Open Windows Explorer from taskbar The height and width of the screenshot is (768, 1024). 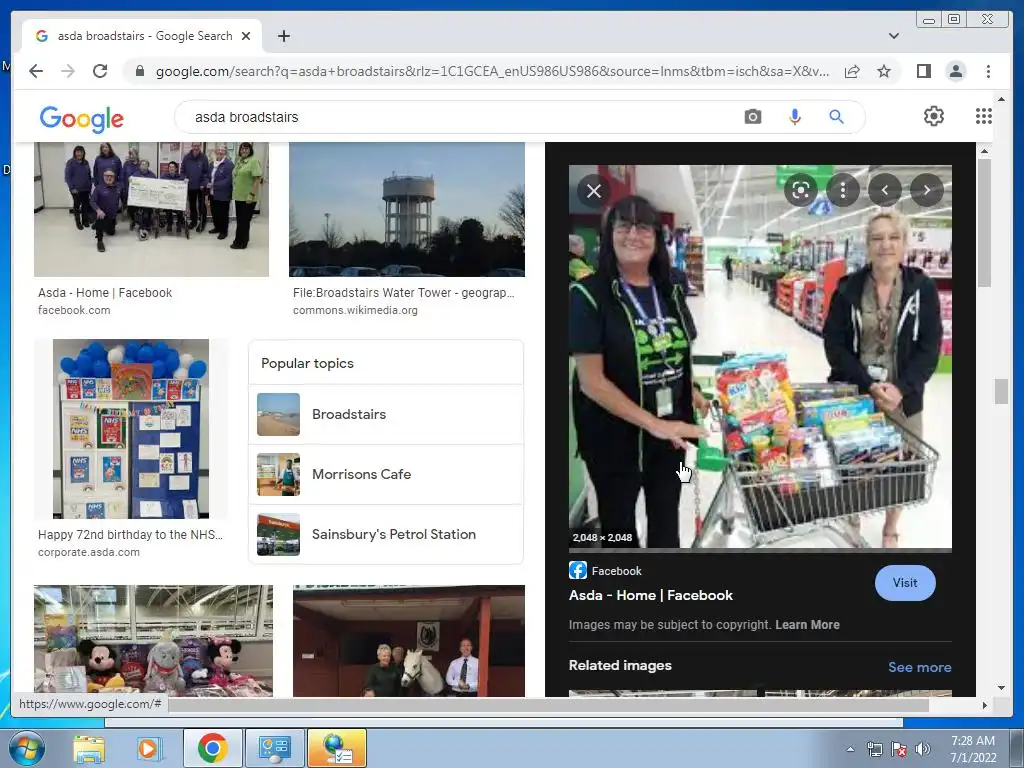[x=89, y=748]
